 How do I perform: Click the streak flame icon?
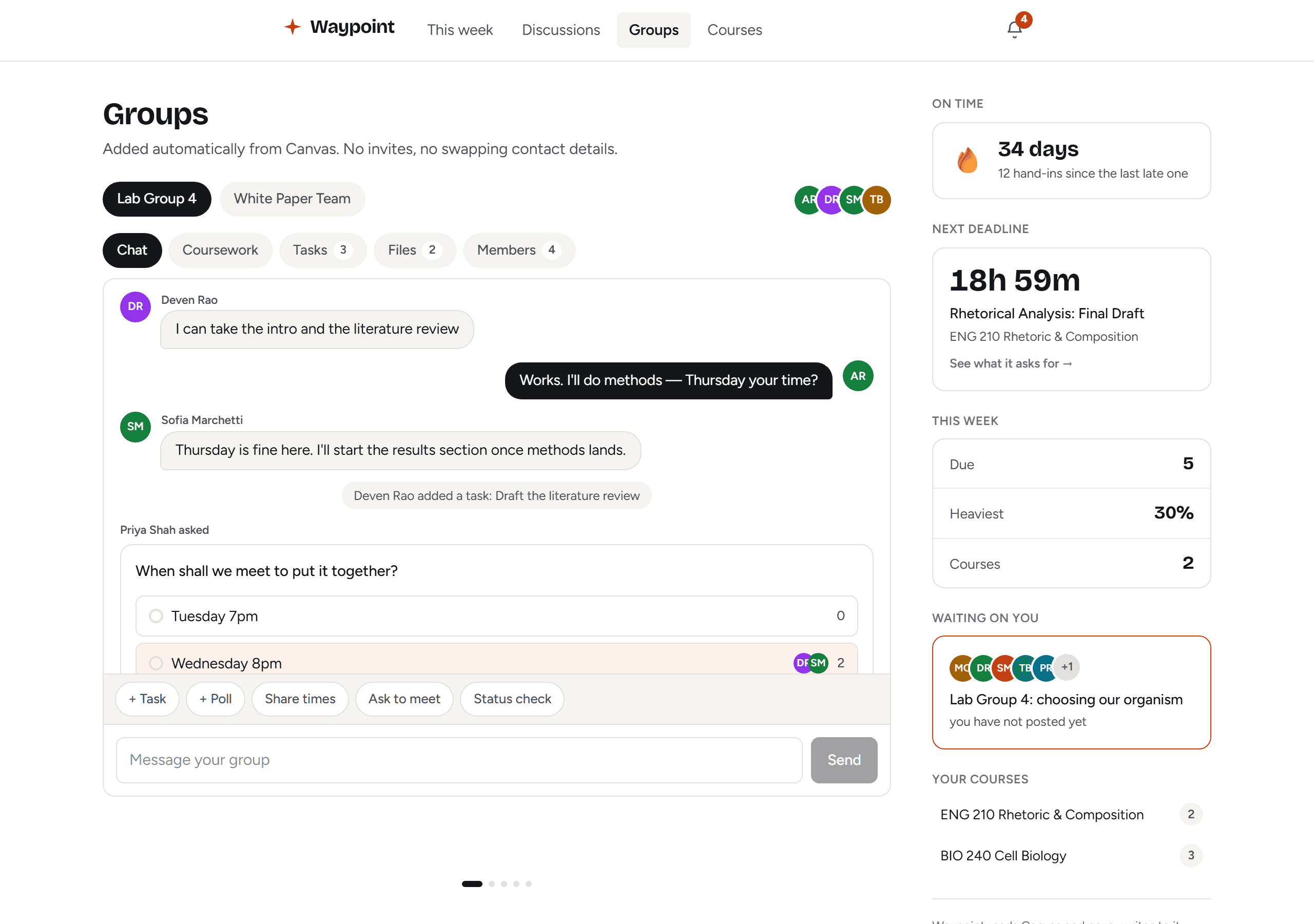pos(967,160)
